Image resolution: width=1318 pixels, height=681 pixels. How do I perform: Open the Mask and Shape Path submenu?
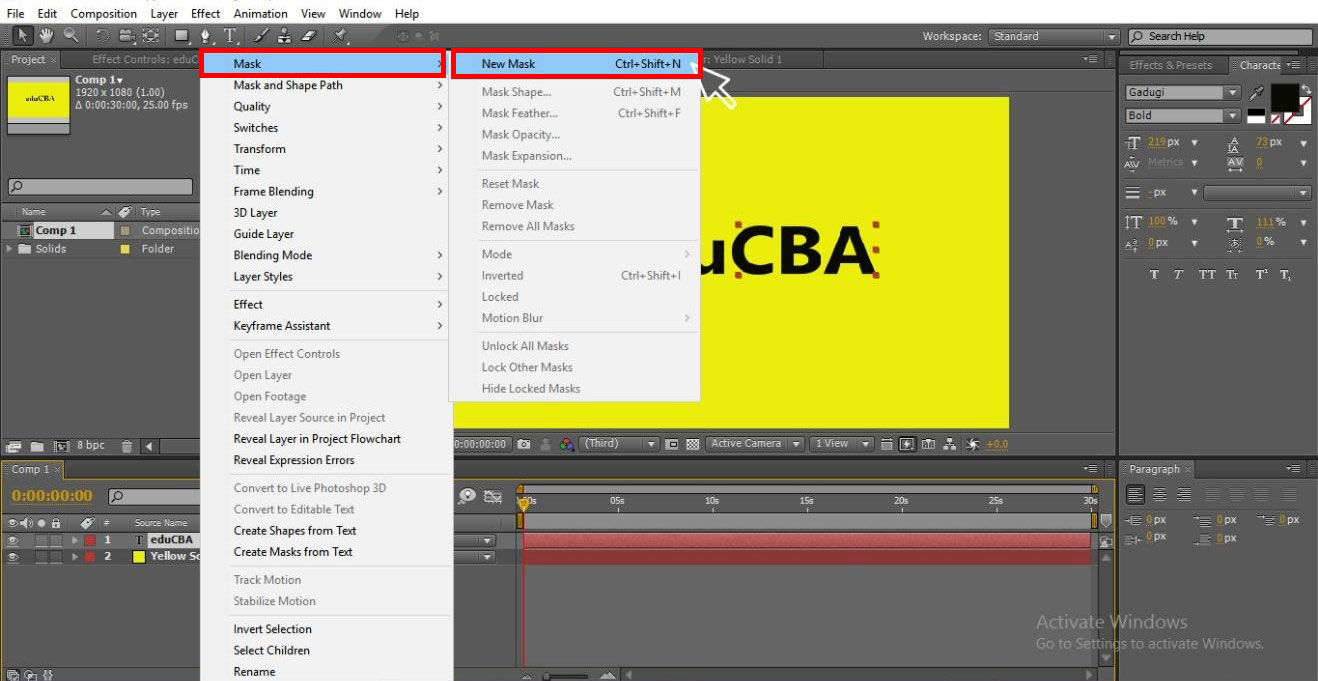pyautogui.click(x=325, y=85)
